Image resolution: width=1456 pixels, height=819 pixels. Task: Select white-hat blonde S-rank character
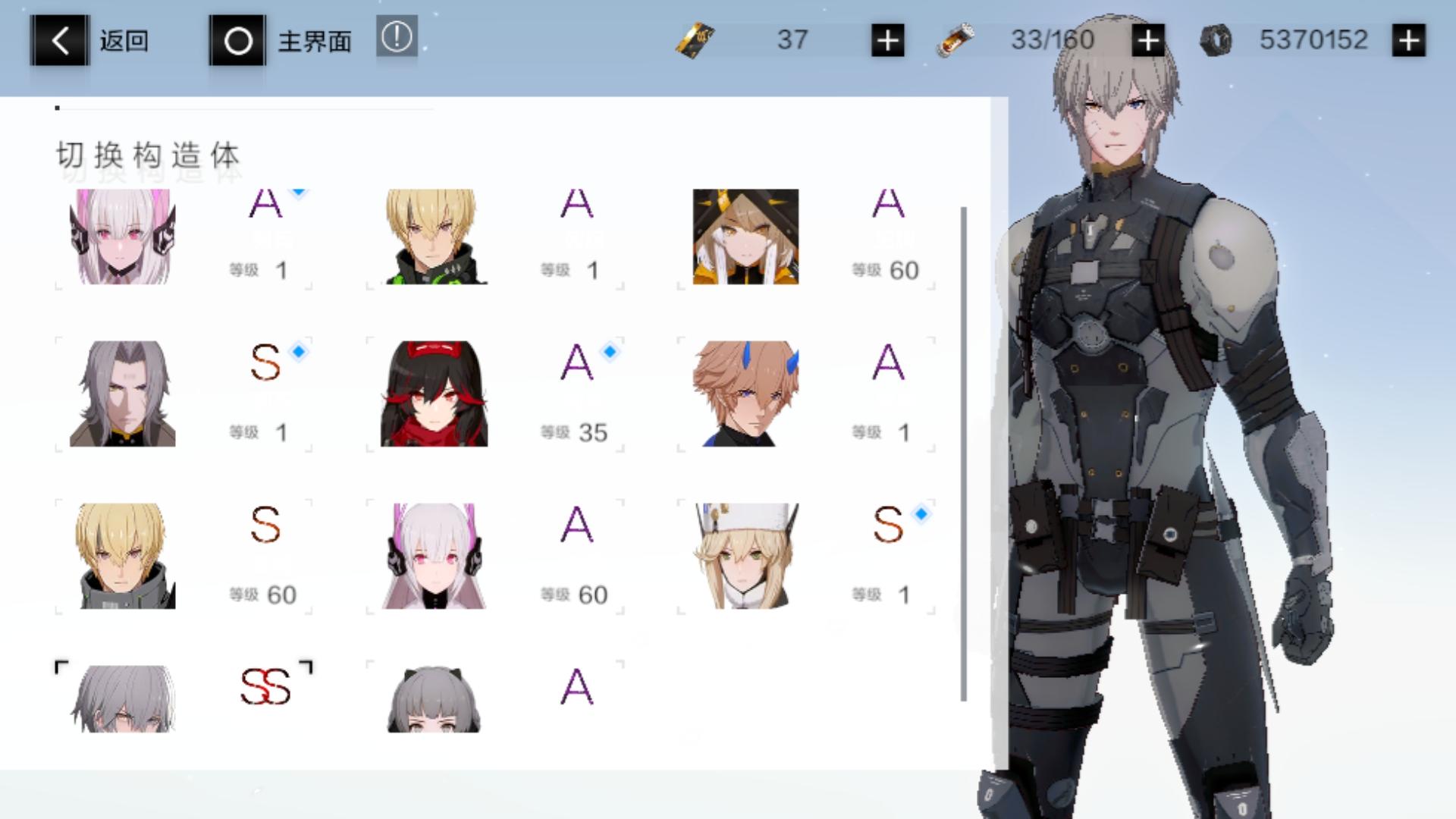click(x=745, y=557)
